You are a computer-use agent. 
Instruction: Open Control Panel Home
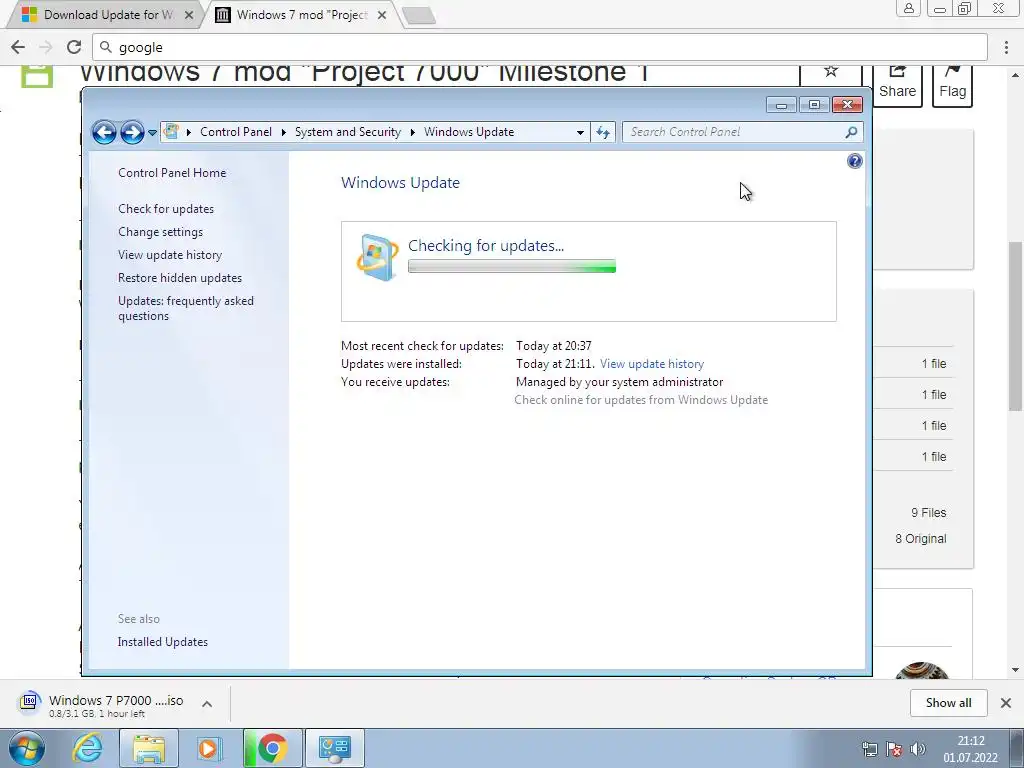click(x=172, y=172)
